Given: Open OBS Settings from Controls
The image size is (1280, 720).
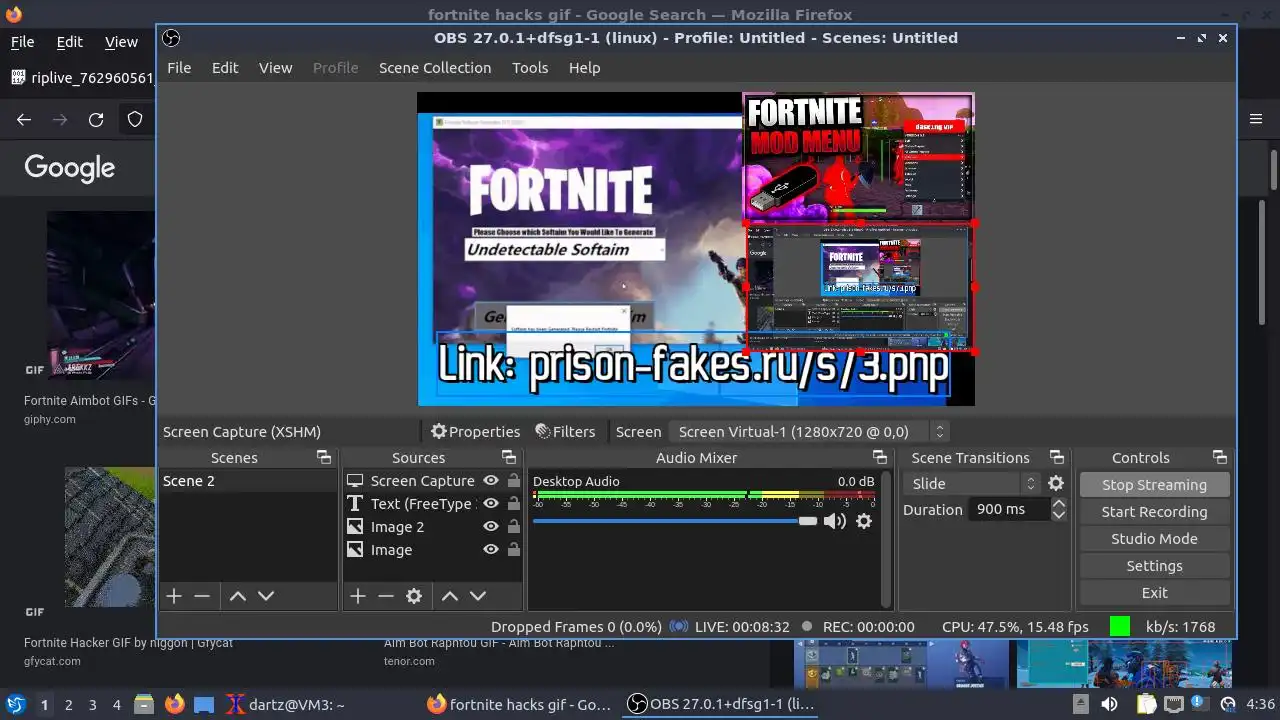Looking at the screenshot, I should [x=1154, y=566].
